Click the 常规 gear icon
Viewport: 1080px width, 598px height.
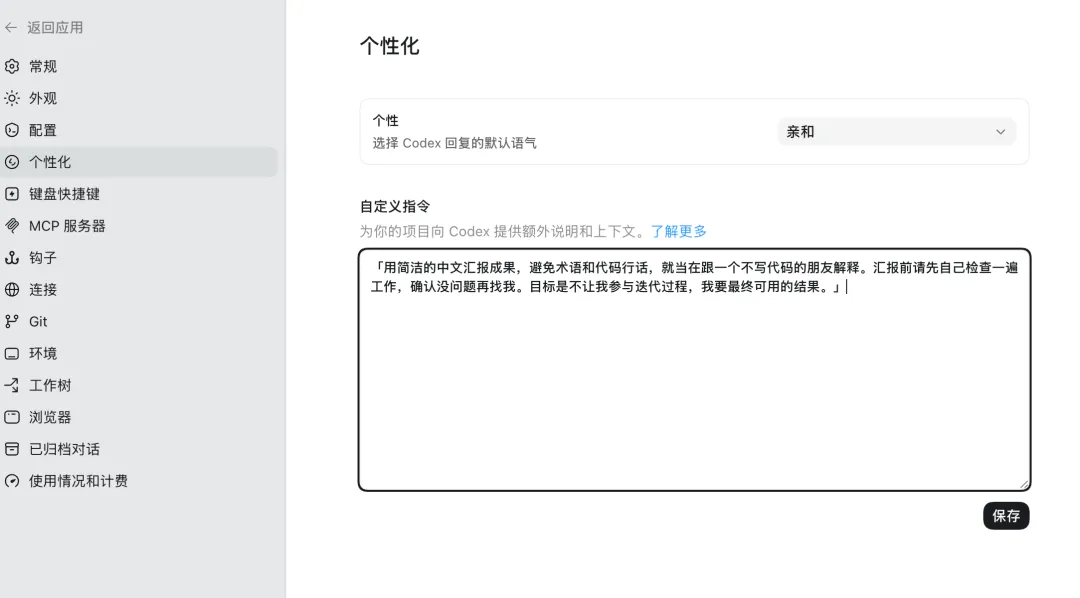click(x=12, y=66)
